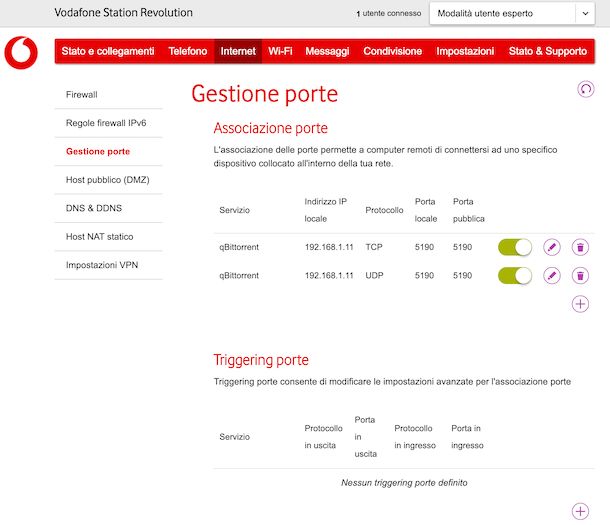610x525 pixels.
Task: Click qBittorrent service name in UDP row
Action: [x=239, y=276]
